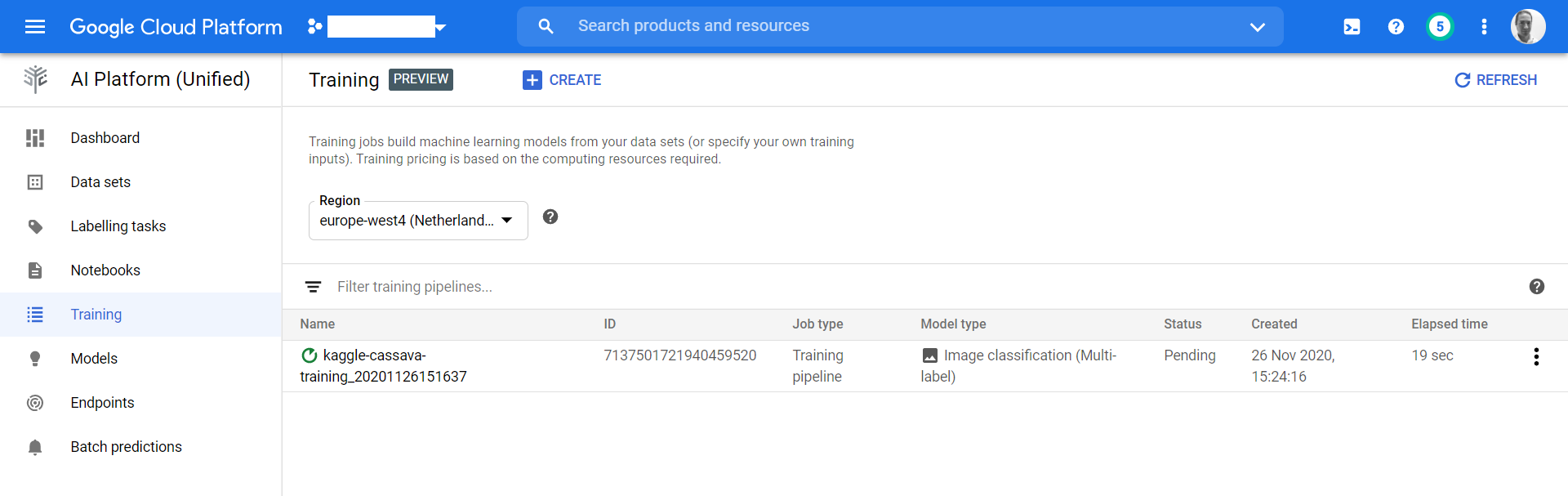Image resolution: width=1568 pixels, height=496 pixels.
Task: Open the main hamburger navigation menu
Action: (x=35, y=27)
